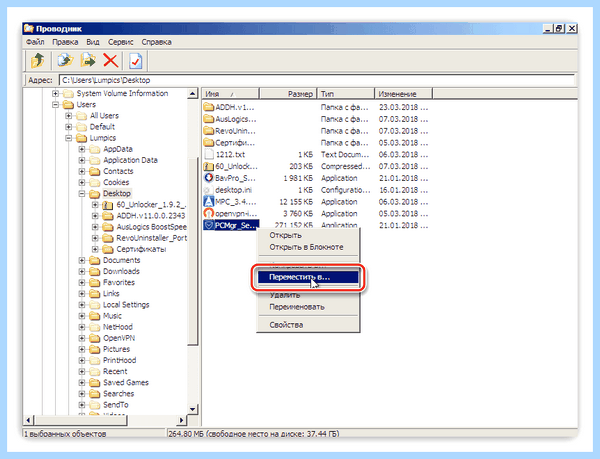Select Сертификаты in folder tree
This screenshot has width=600, height=459.
tap(141, 249)
